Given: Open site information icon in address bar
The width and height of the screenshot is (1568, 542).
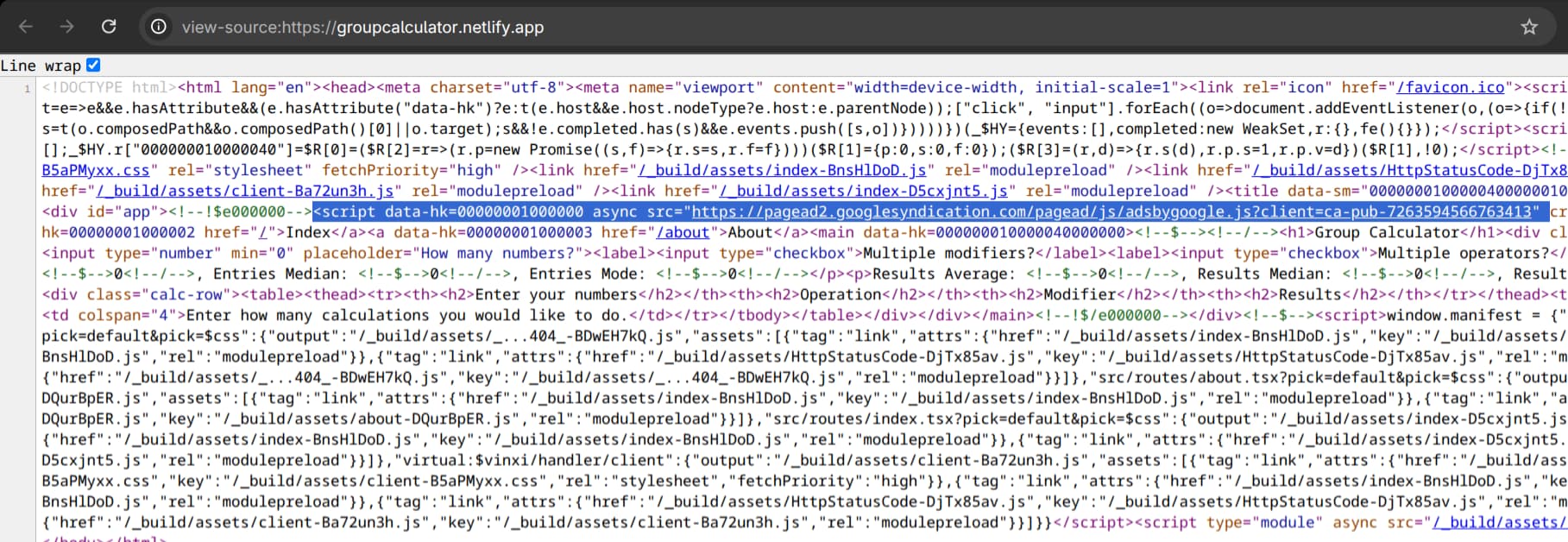Looking at the screenshot, I should pyautogui.click(x=159, y=27).
